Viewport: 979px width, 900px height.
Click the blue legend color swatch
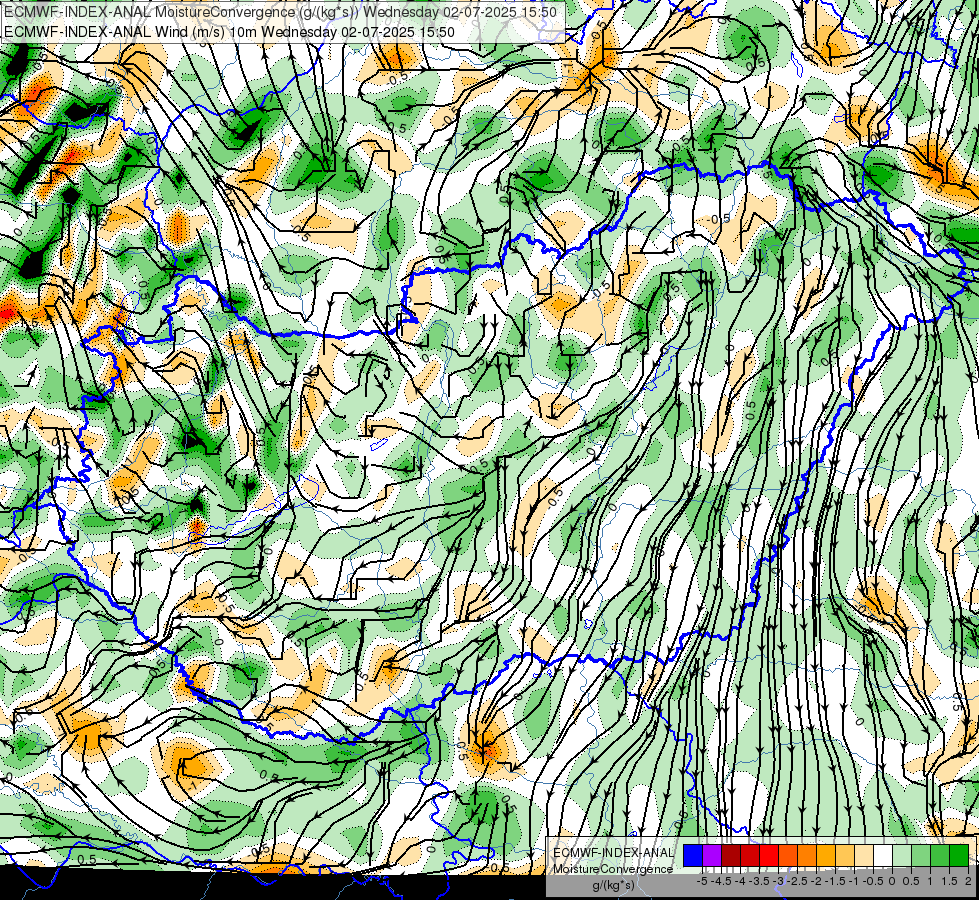point(693,855)
